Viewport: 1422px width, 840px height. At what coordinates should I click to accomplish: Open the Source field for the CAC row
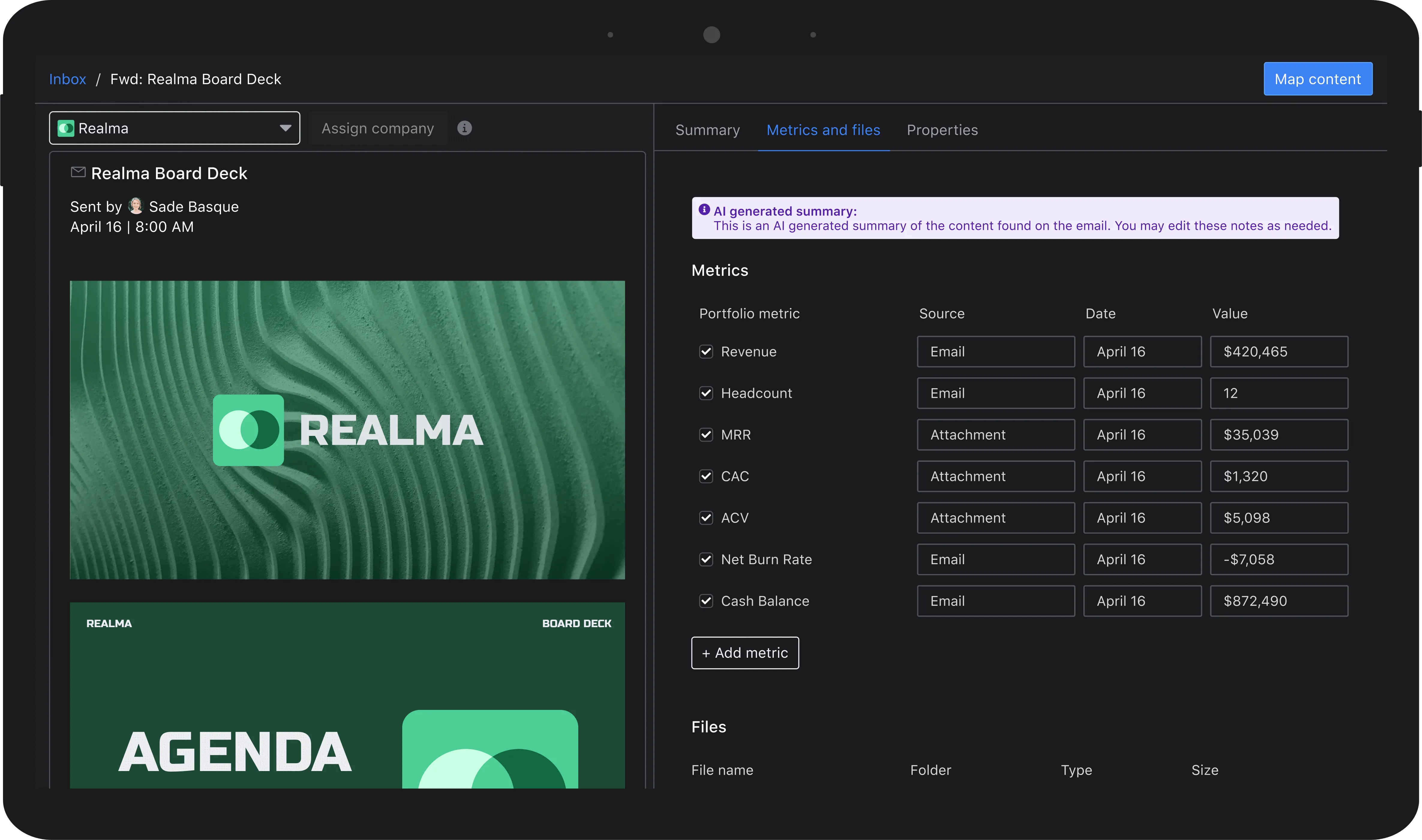[x=995, y=477]
